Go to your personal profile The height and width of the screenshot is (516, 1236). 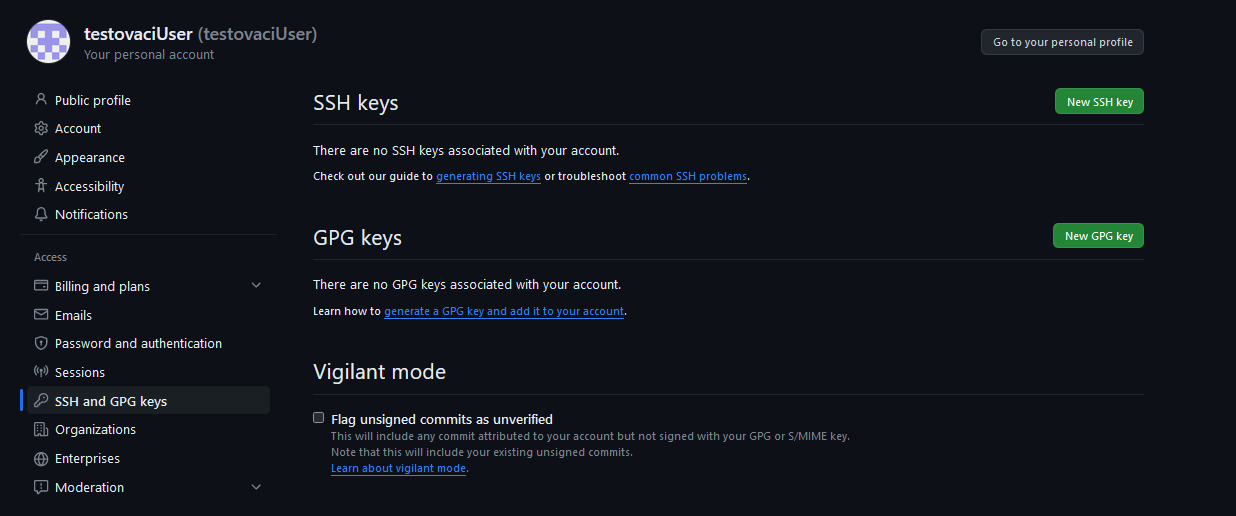1062,42
